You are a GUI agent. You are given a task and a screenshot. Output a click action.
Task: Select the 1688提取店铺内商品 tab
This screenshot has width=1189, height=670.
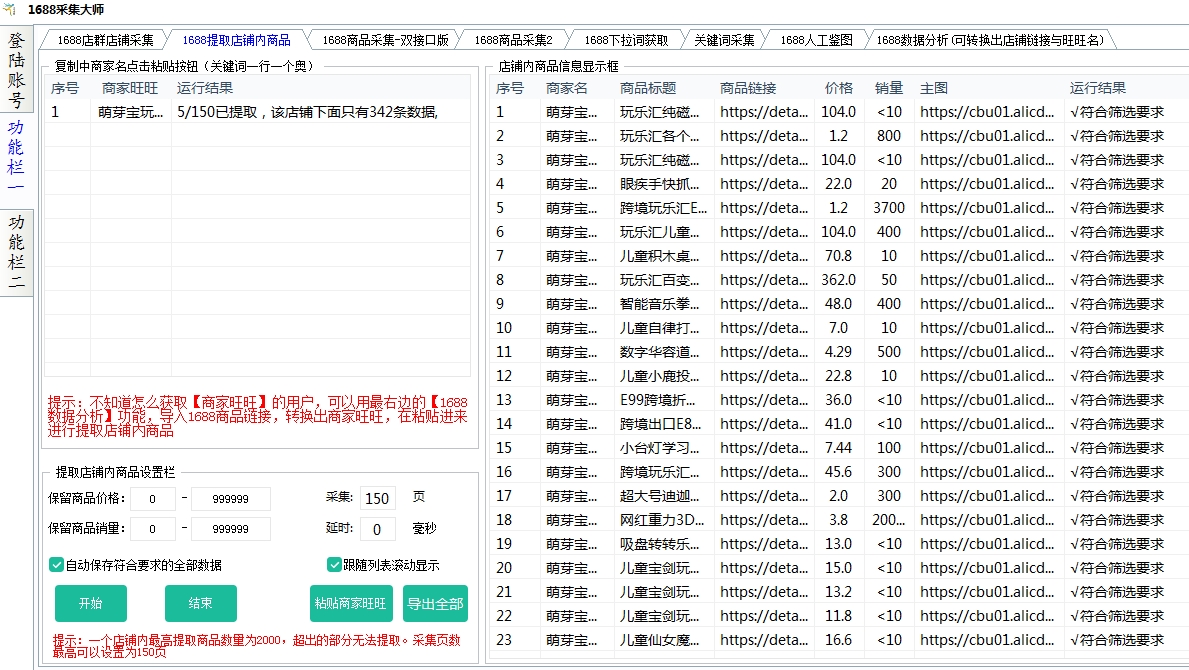(236, 40)
